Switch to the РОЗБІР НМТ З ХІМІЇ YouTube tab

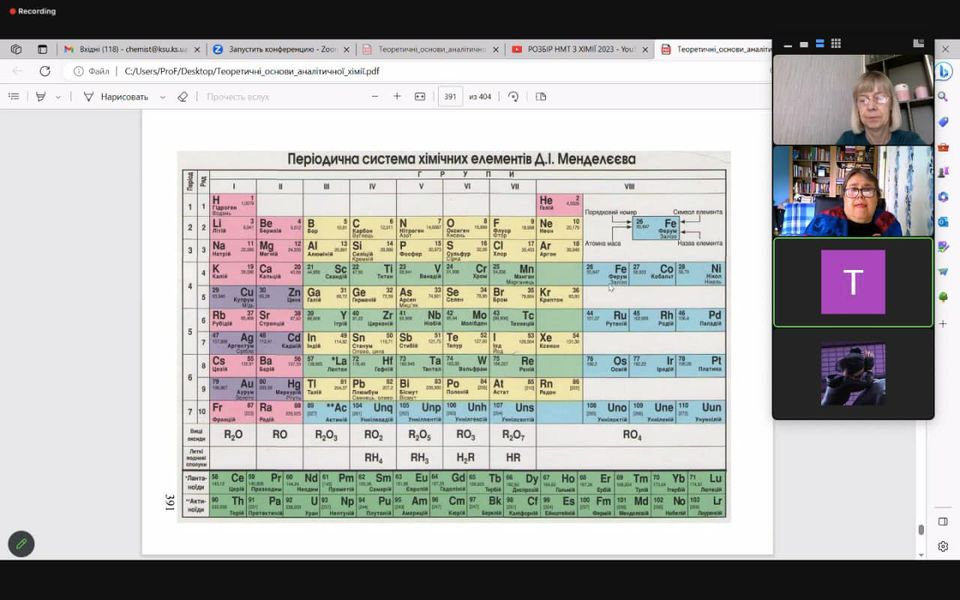coord(580,49)
